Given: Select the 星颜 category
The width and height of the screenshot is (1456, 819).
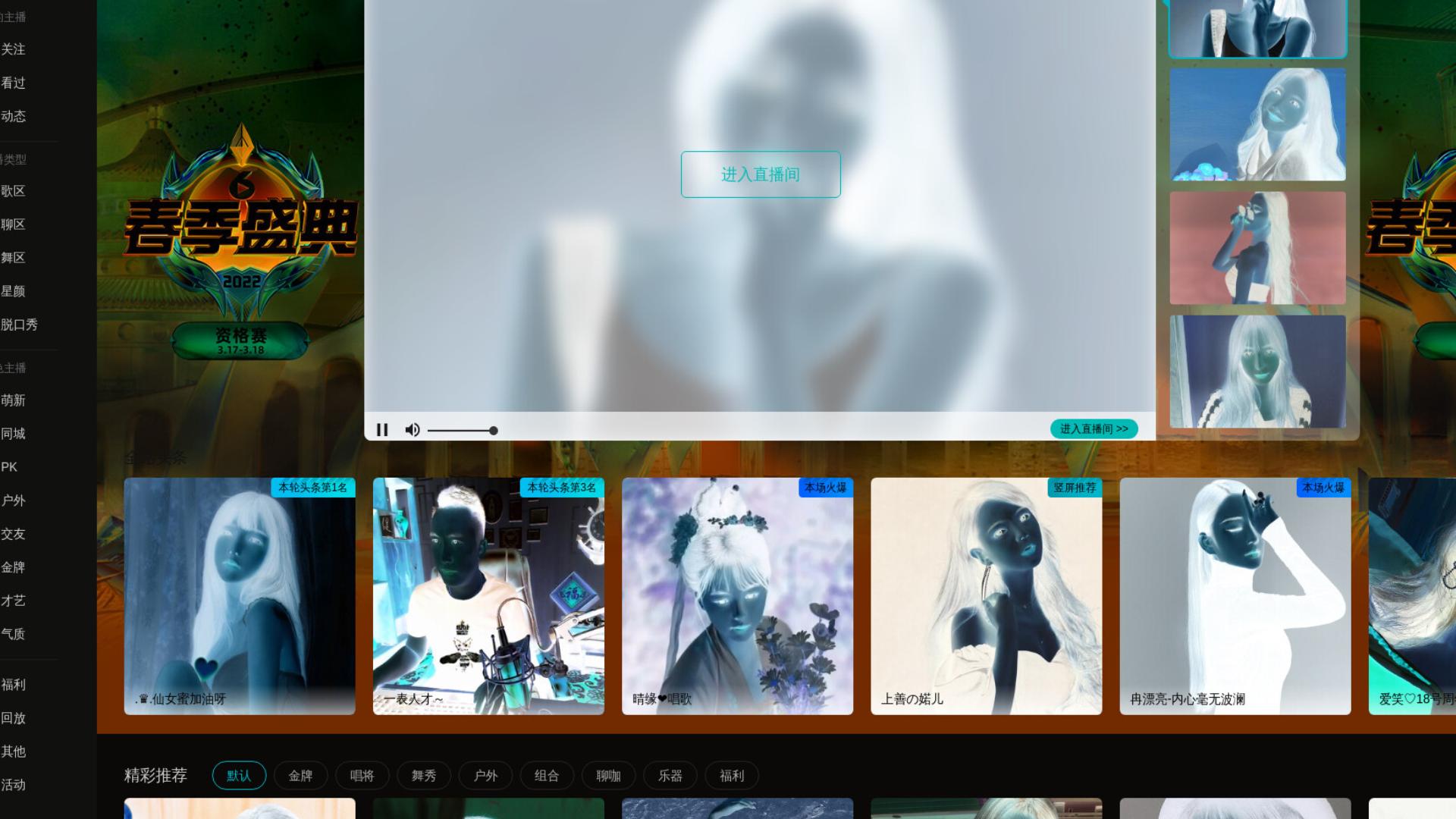Looking at the screenshot, I should tap(13, 291).
